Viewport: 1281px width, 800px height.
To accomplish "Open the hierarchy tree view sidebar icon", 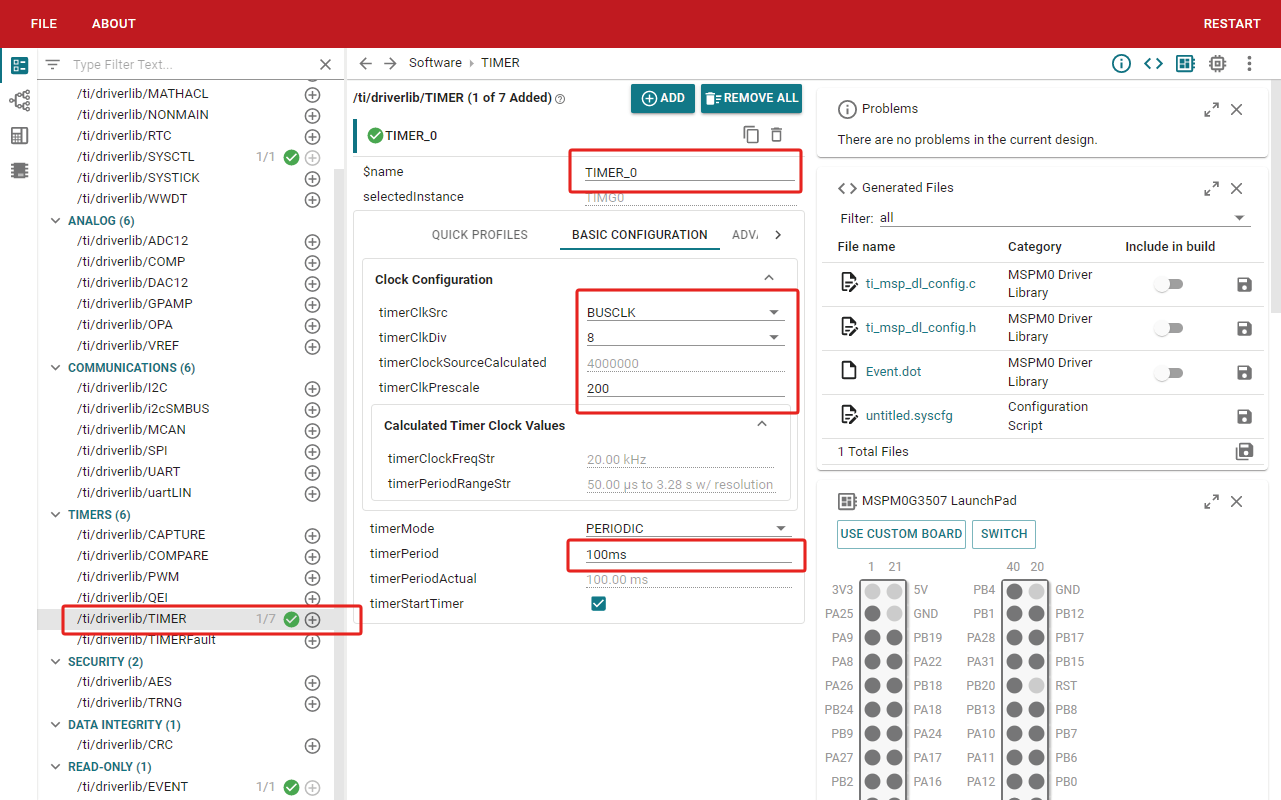I will click(x=19, y=100).
